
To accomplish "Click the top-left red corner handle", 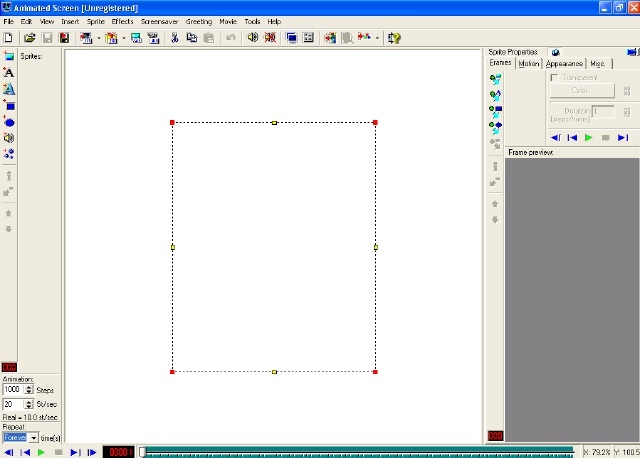I will [x=172, y=122].
